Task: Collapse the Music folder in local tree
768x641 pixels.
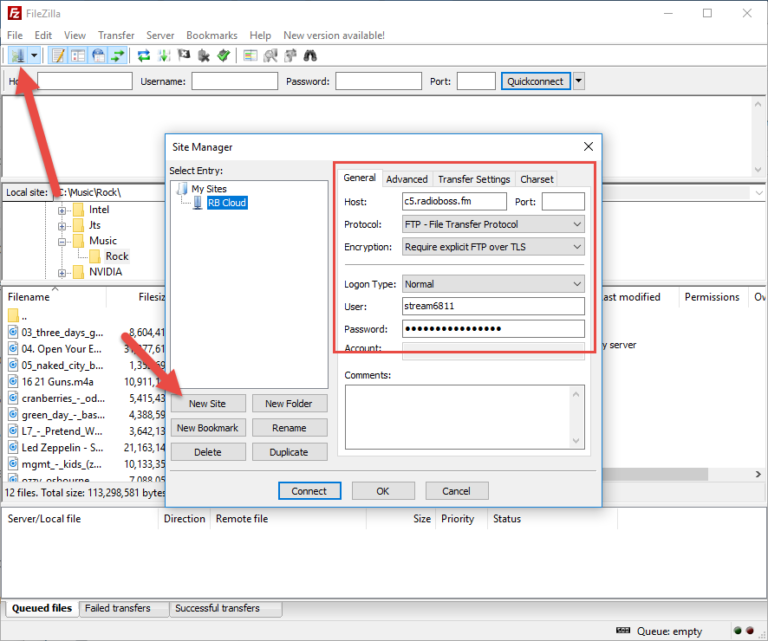Action: [x=63, y=241]
